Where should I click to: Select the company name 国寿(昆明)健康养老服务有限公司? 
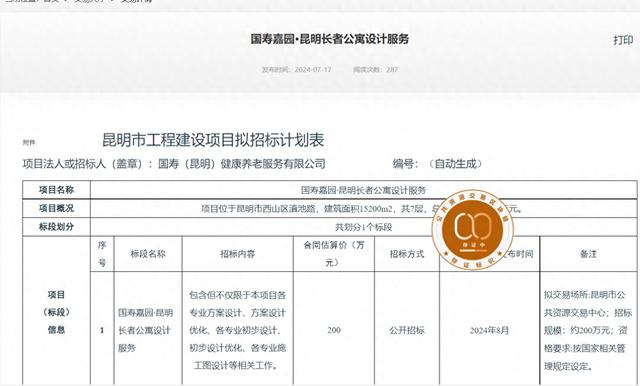click(242, 164)
